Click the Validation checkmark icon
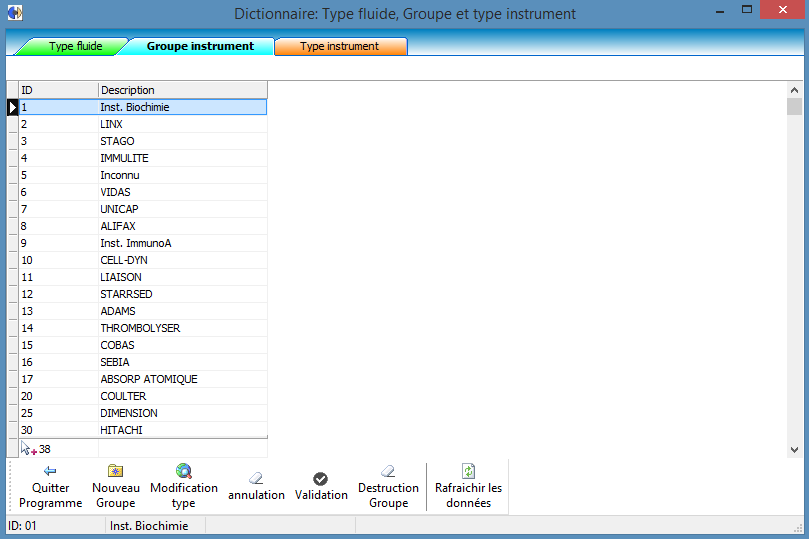809x539 pixels. tap(320, 479)
